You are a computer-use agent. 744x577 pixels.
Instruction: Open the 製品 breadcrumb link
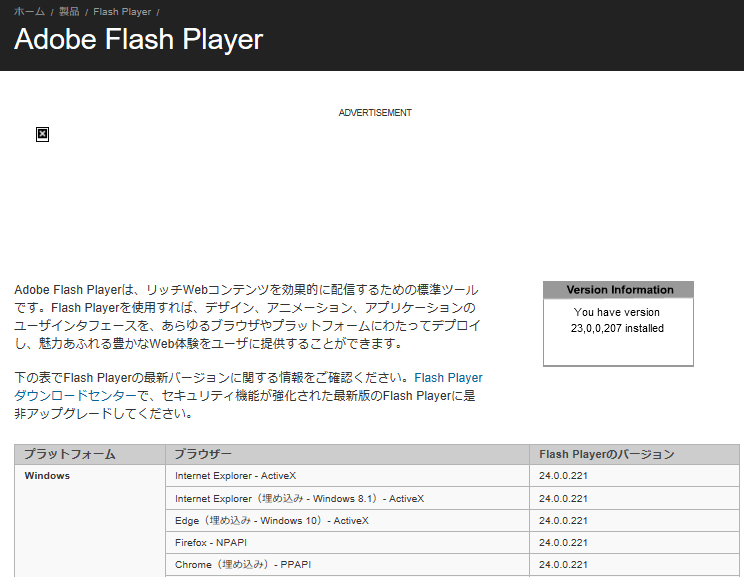[x=69, y=12]
